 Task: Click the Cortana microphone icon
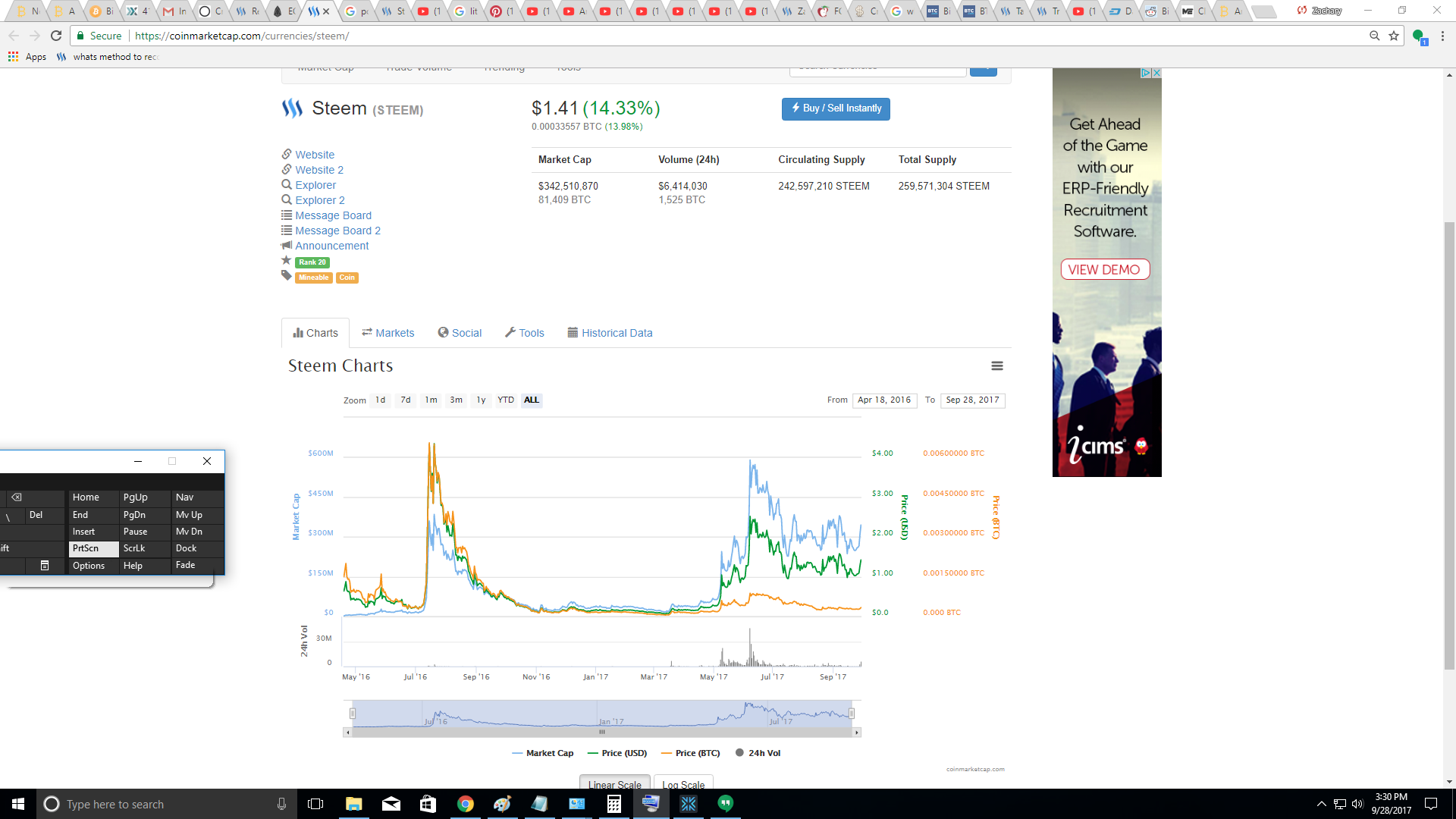pos(281,804)
